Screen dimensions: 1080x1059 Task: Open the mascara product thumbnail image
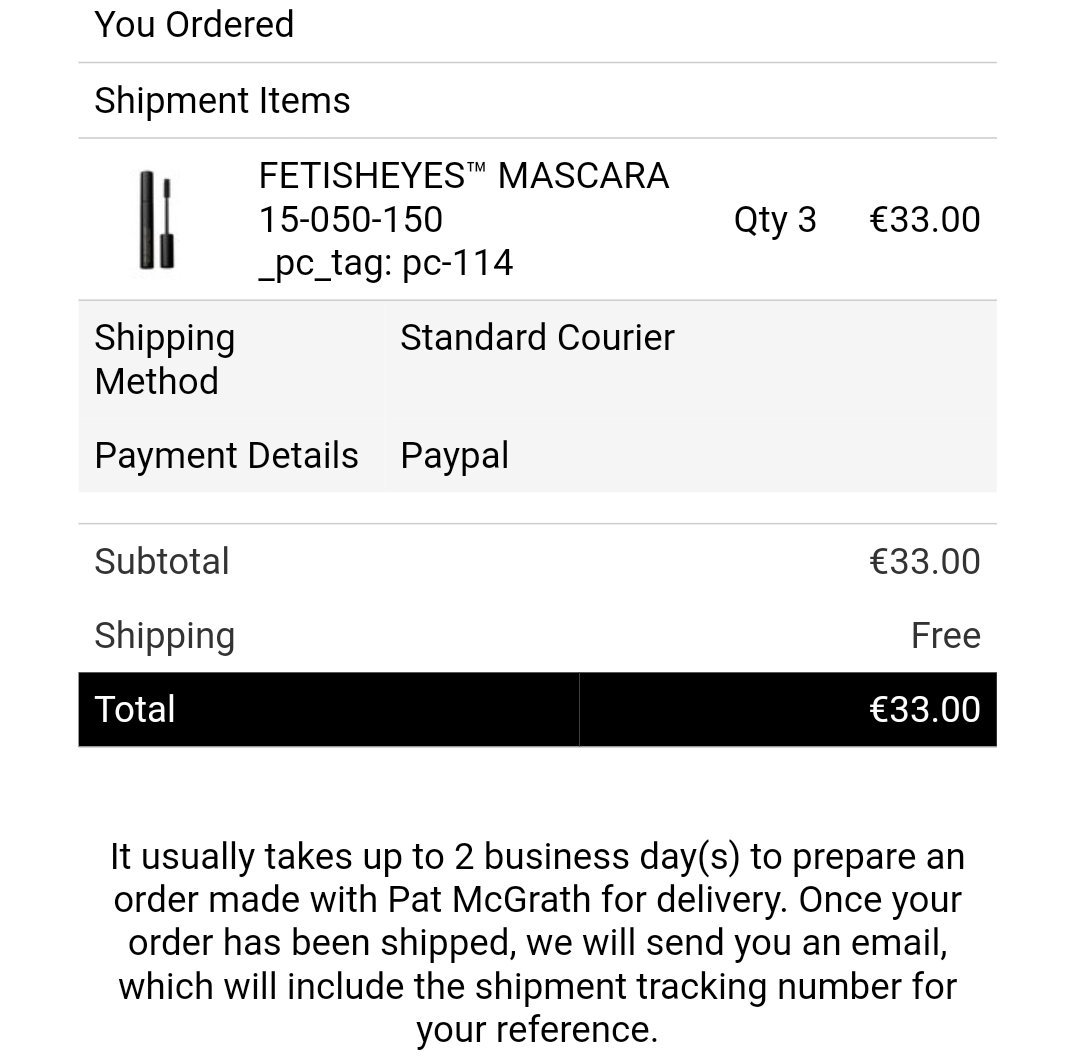pyautogui.click(x=156, y=220)
